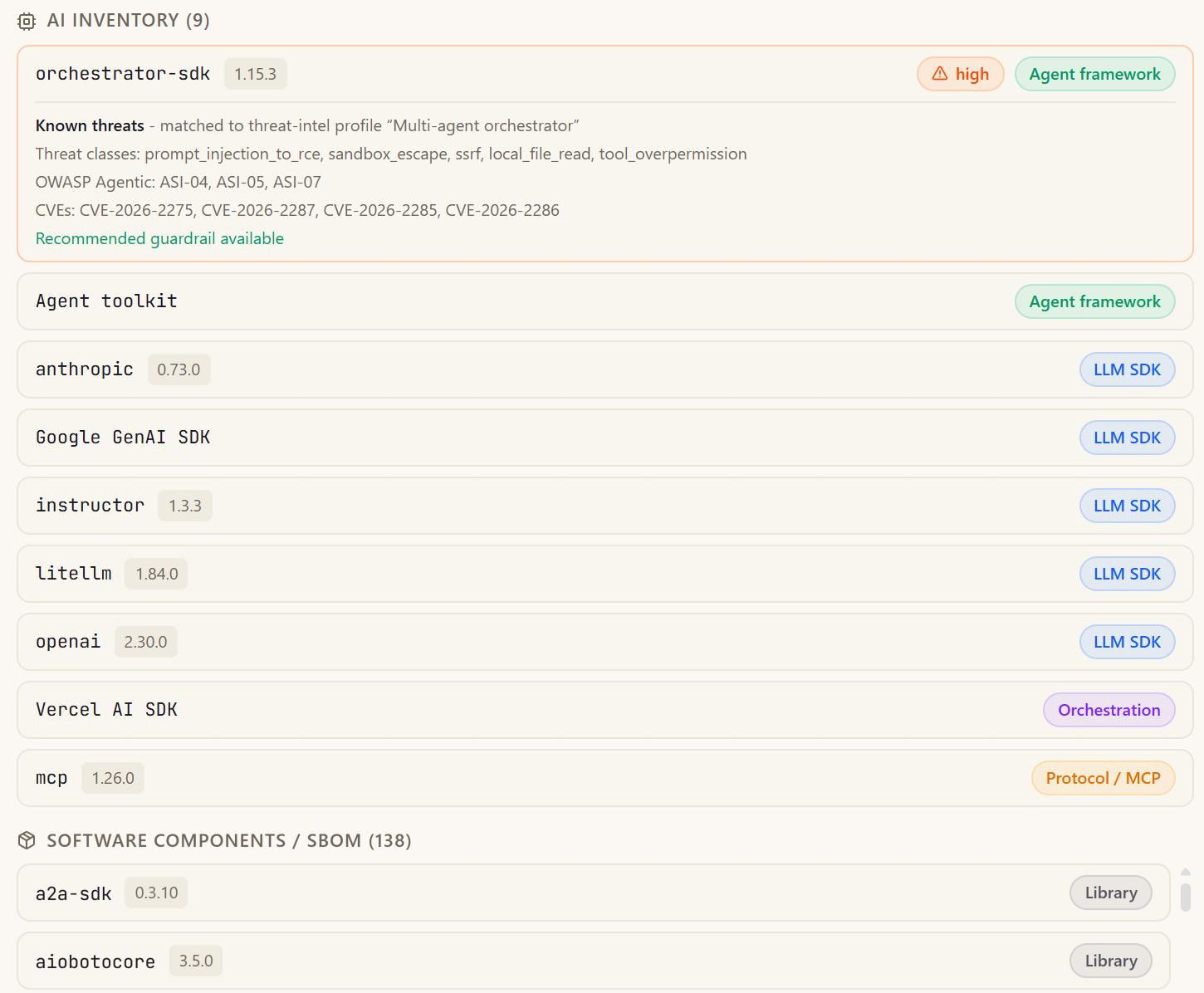Viewport: 1204px width, 993px height.
Task: Open the mcp inventory row
Action: point(604,778)
